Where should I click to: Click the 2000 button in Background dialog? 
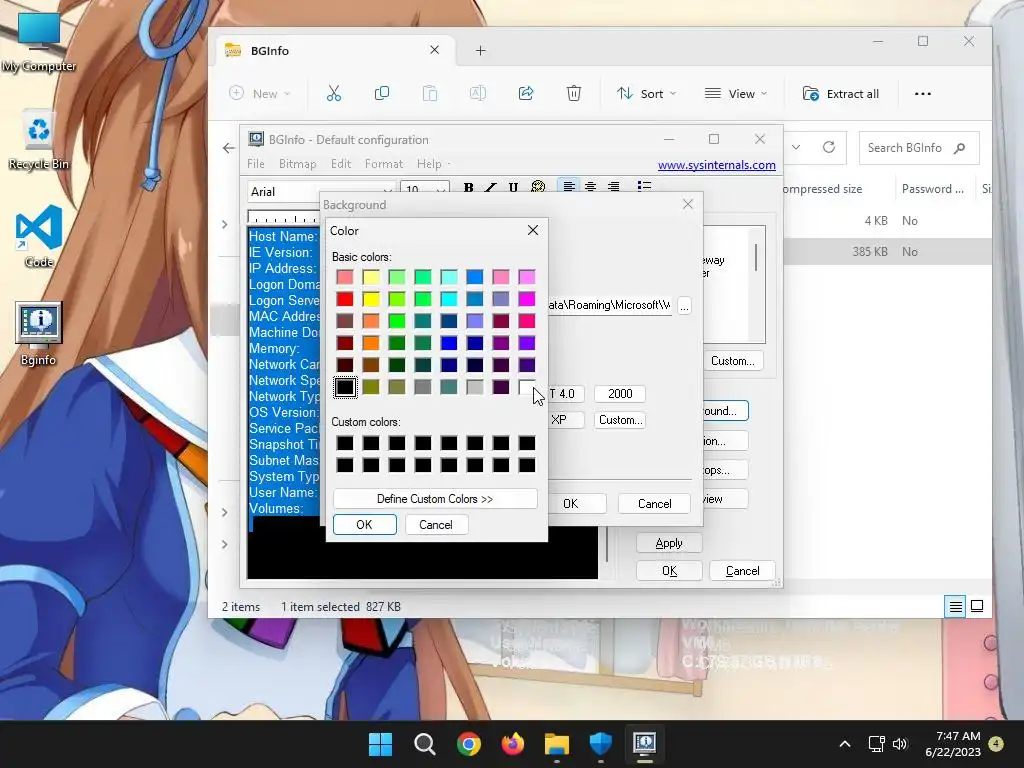[x=620, y=394]
